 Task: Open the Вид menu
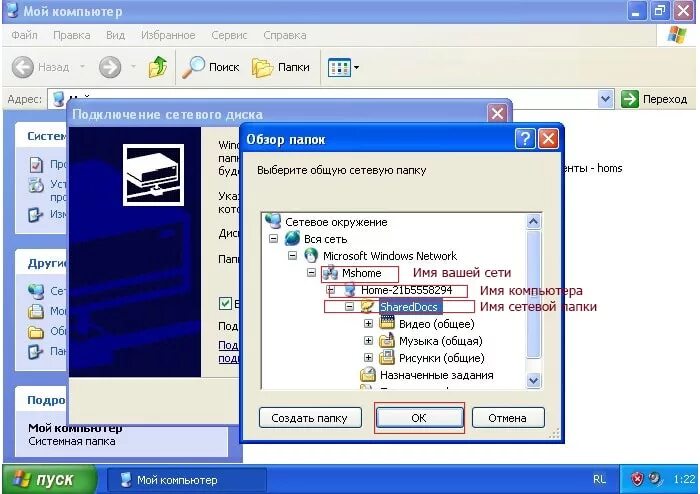[115, 35]
